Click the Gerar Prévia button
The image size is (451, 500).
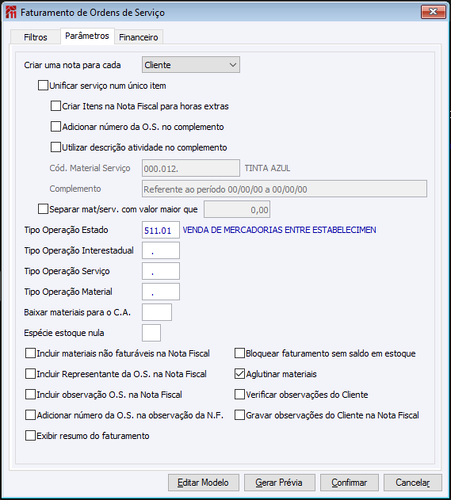pos(279,483)
